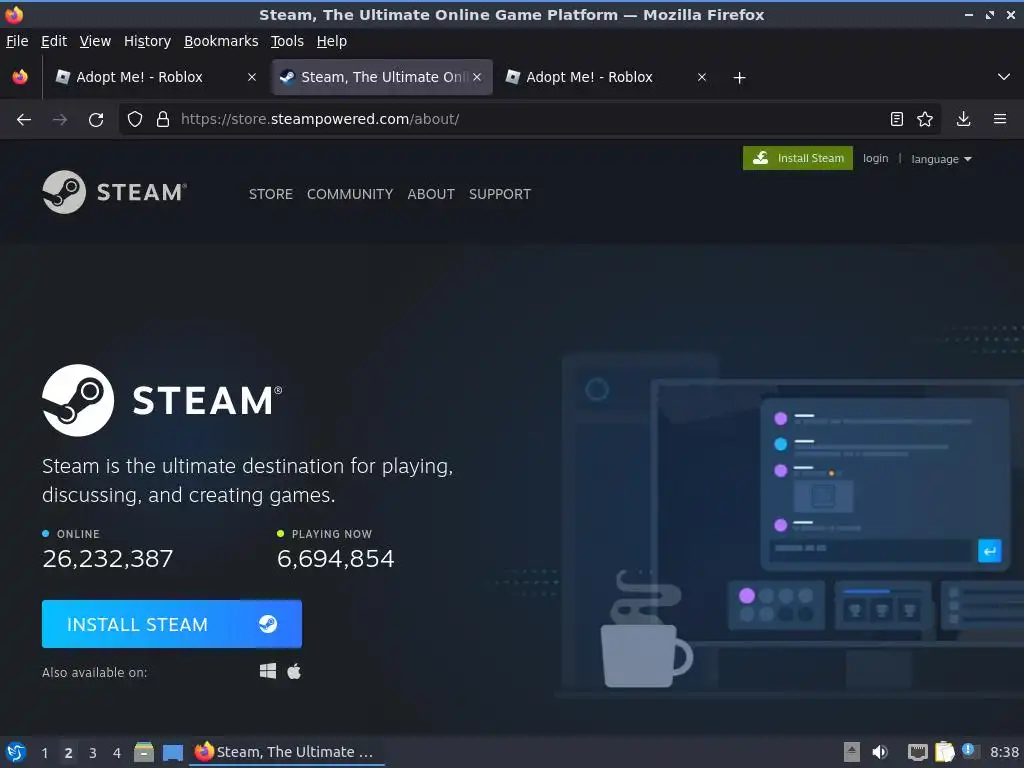Click the blue INSTALL STEAM button
This screenshot has height=768, width=1024.
(172, 624)
